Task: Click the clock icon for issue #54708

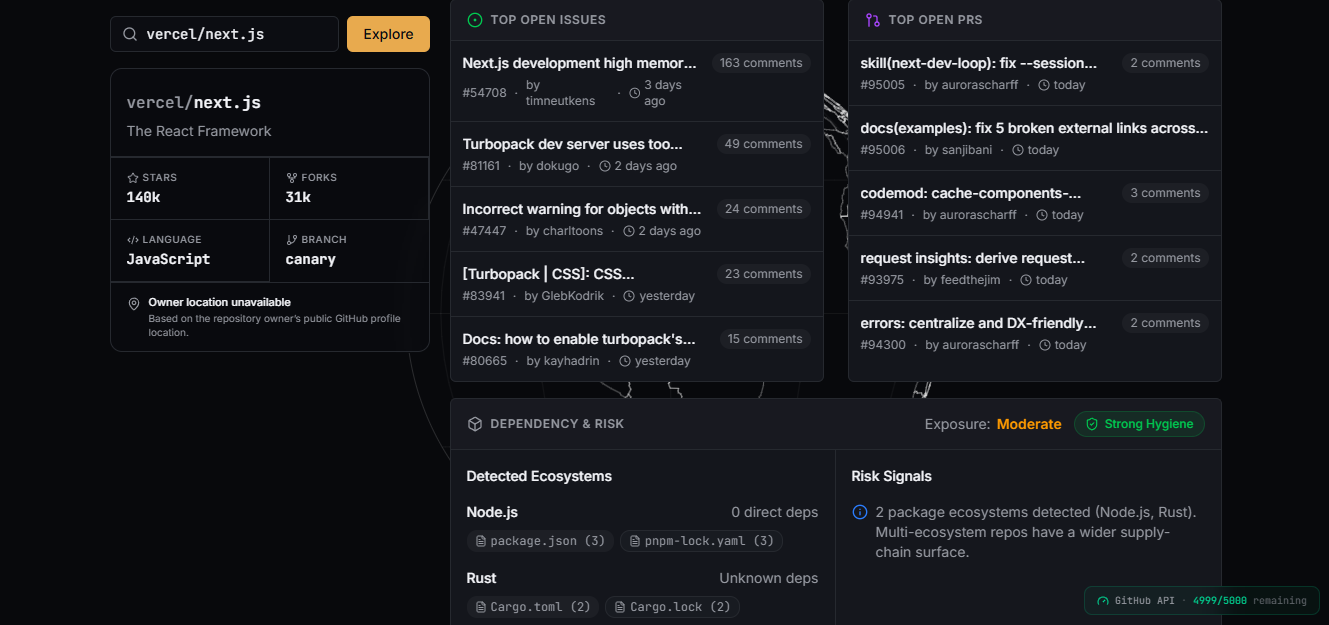Action: 634,93
